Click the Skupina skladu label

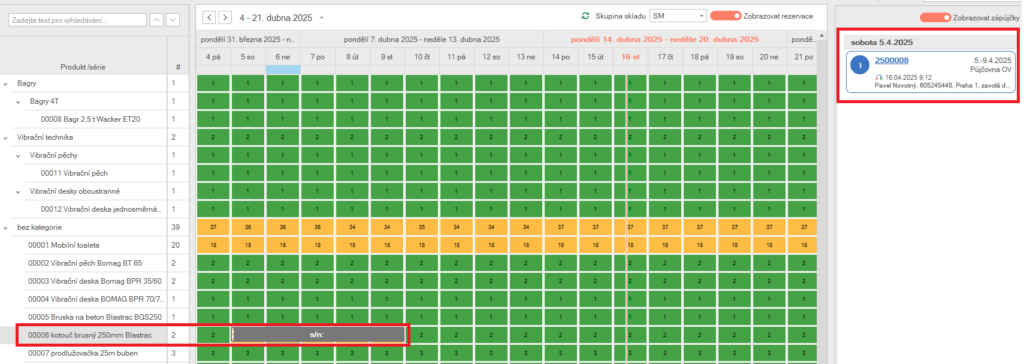point(619,16)
